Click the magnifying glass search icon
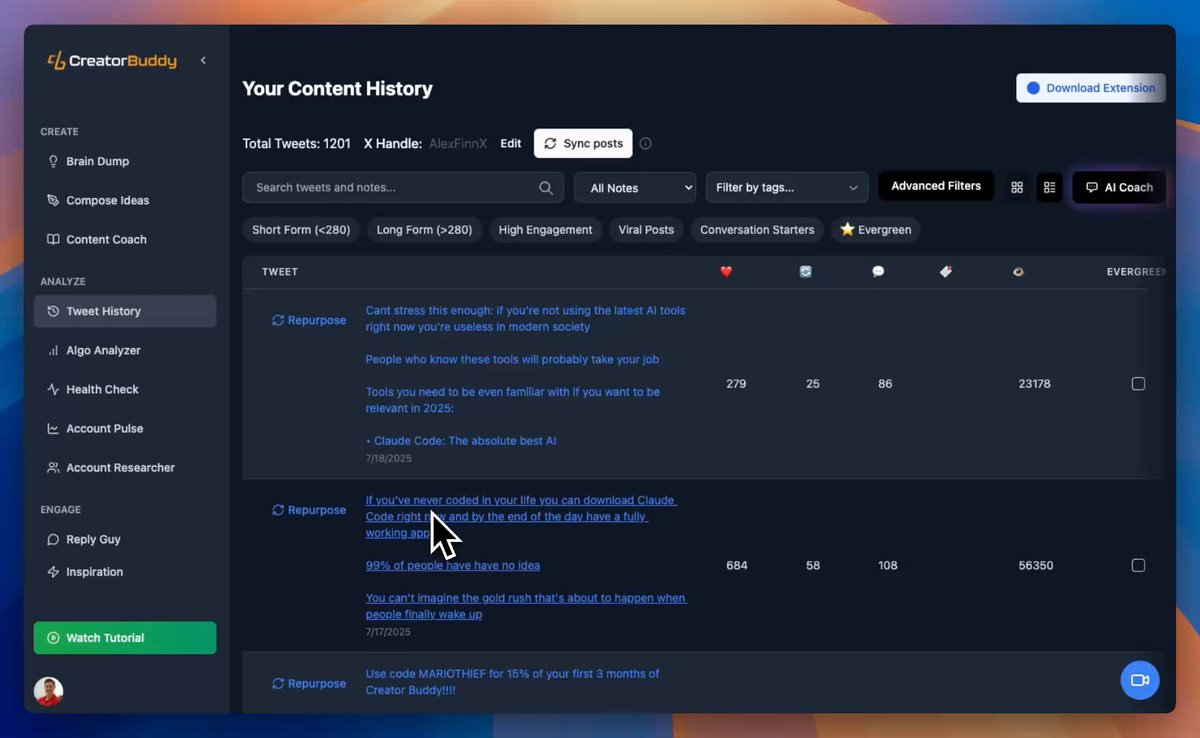The width and height of the screenshot is (1200, 738). tap(546, 187)
